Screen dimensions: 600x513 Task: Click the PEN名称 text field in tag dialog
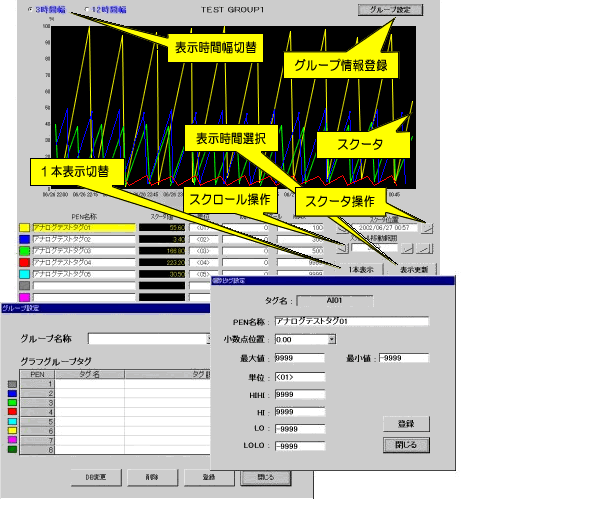point(337,321)
